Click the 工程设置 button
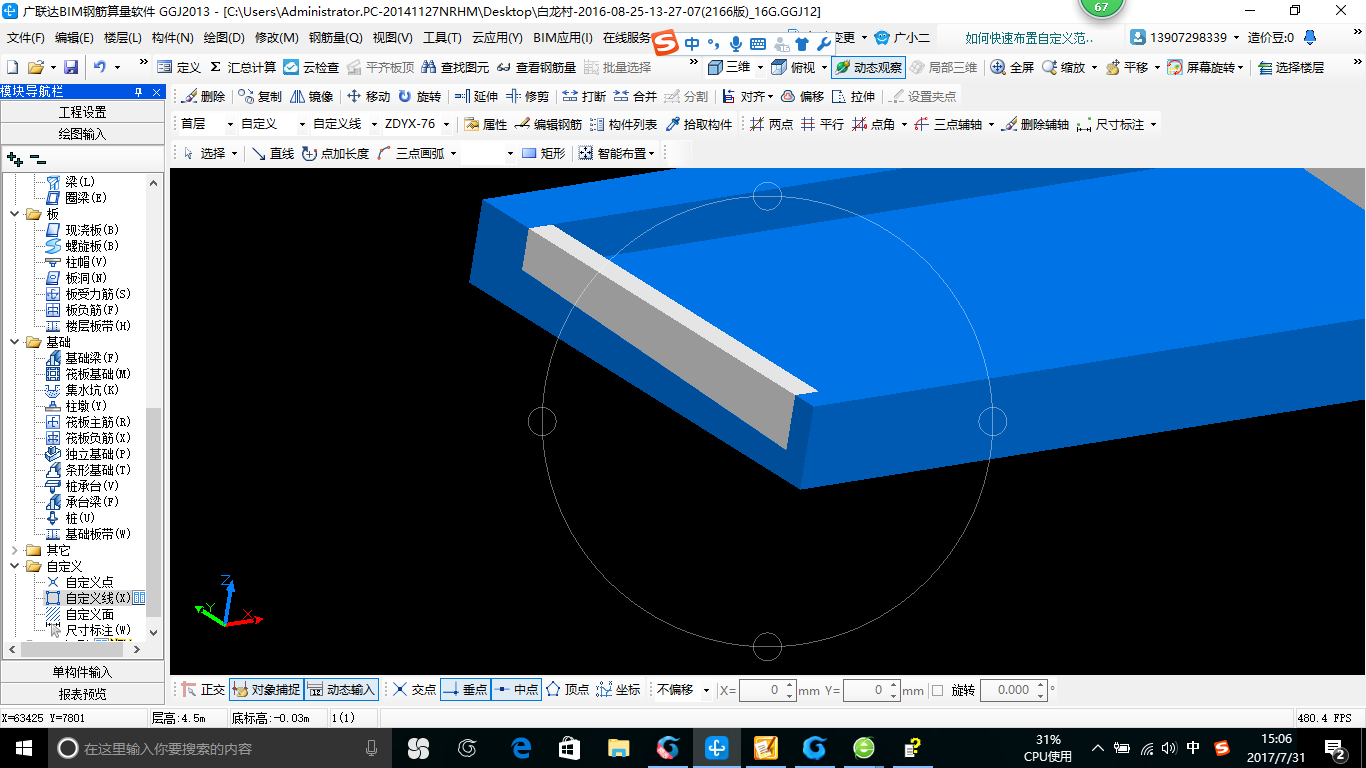Image resolution: width=1366 pixels, height=768 pixels. click(82, 112)
